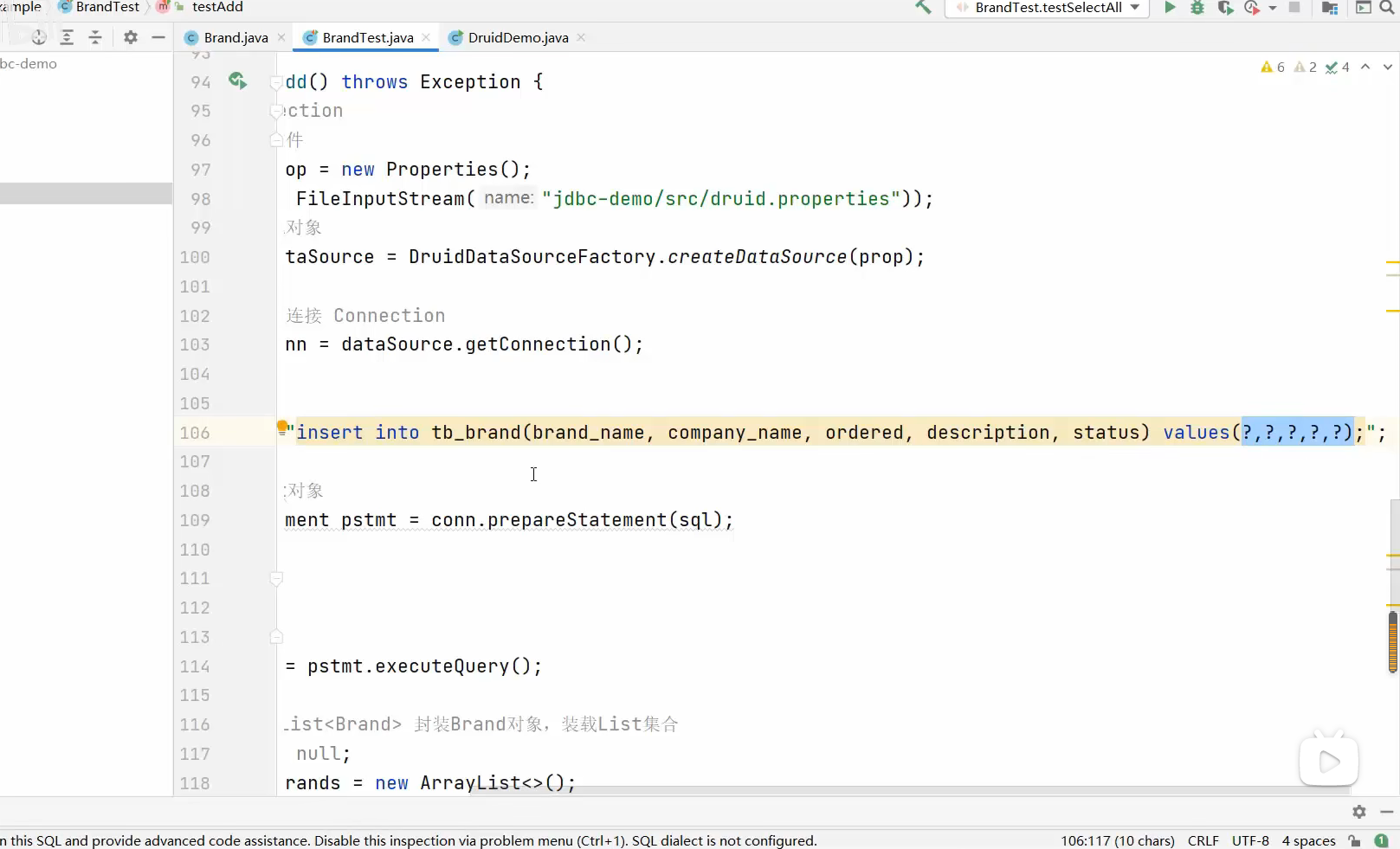Viewport: 1400px width, 849px height.
Task: Open the dropdown arrow beside the profiler icon
Action: click(1273, 8)
